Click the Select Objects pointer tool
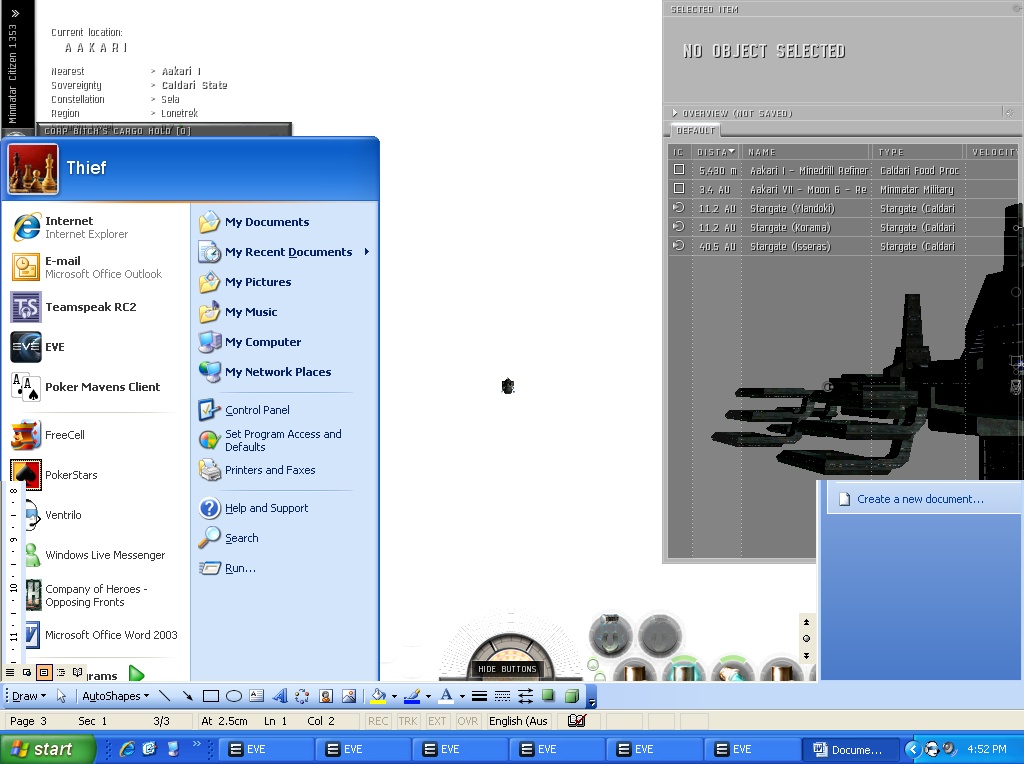Viewport: 1024px width, 764px height. click(61, 696)
